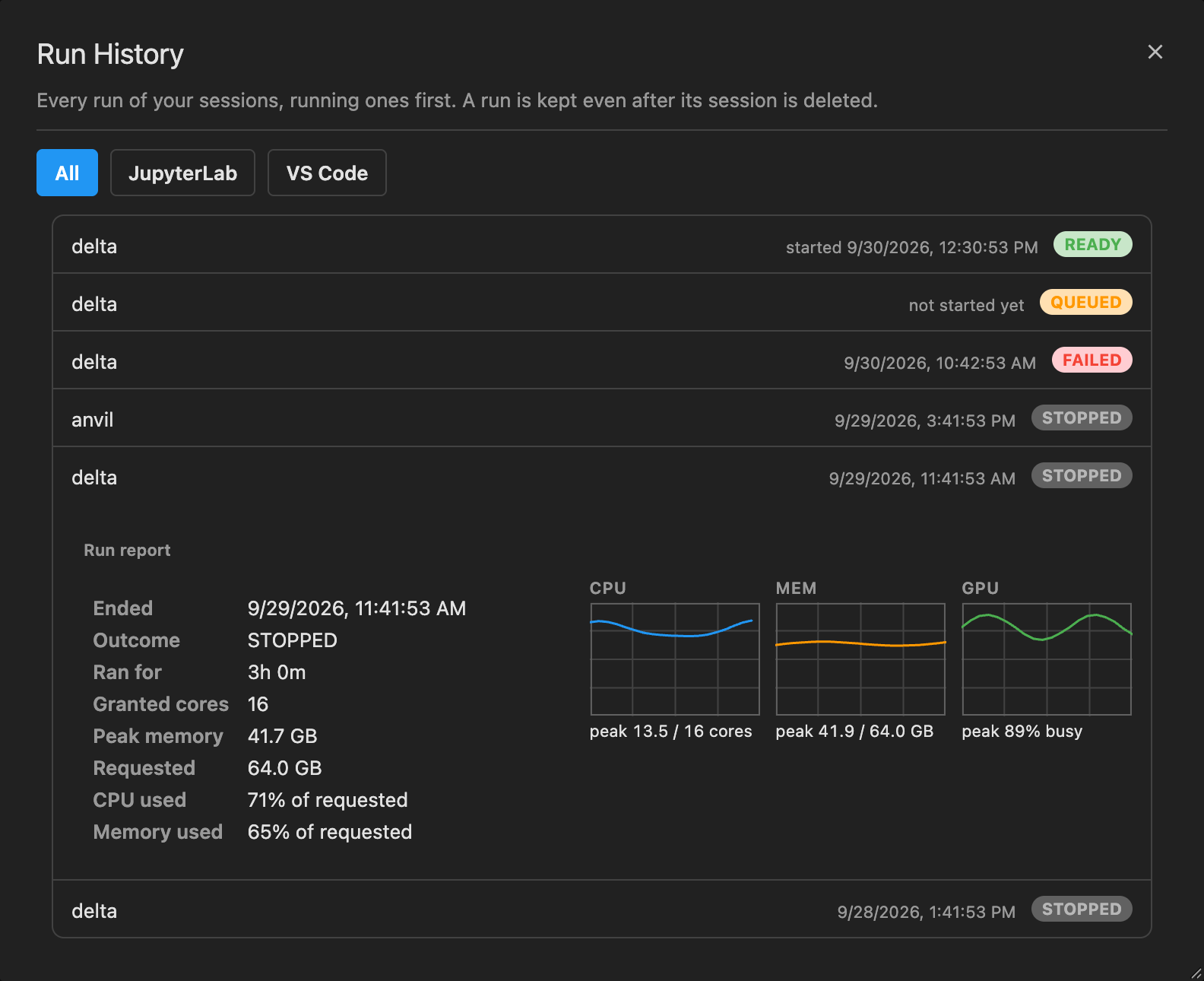Open the GPU usage sparkline chart
The width and height of the screenshot is (1204, 981).
point(1047,659)
